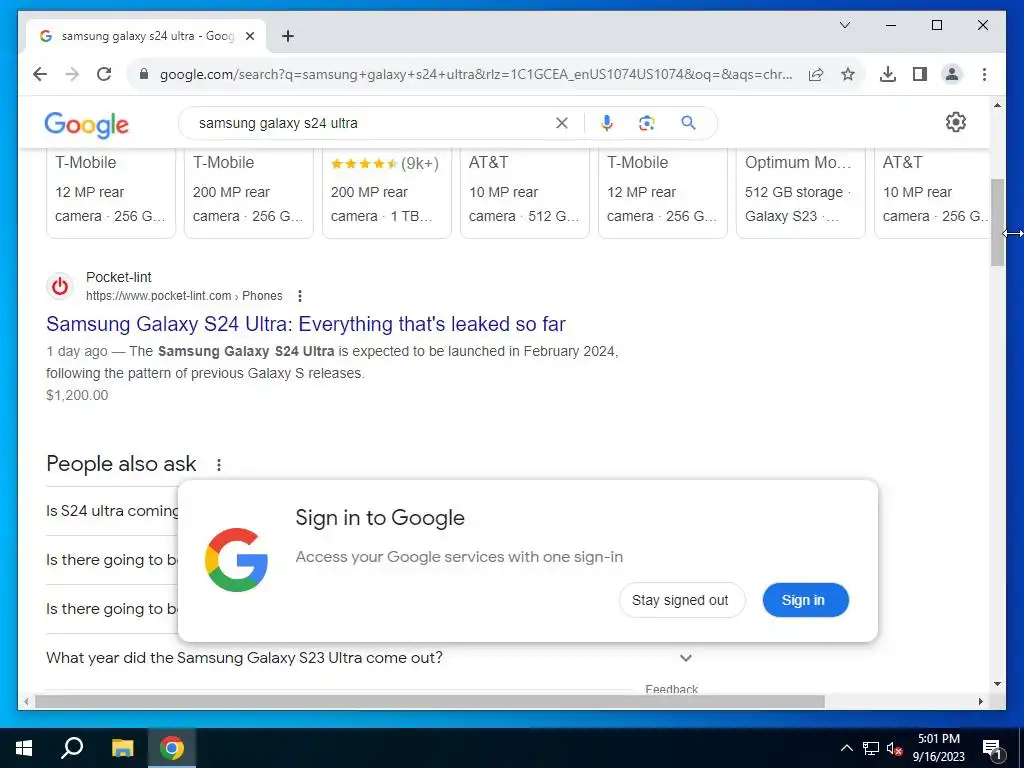Click the Chrome icon in the taskbar
The width and height of the screenshot is (1024, 768).
click(172, 748)
